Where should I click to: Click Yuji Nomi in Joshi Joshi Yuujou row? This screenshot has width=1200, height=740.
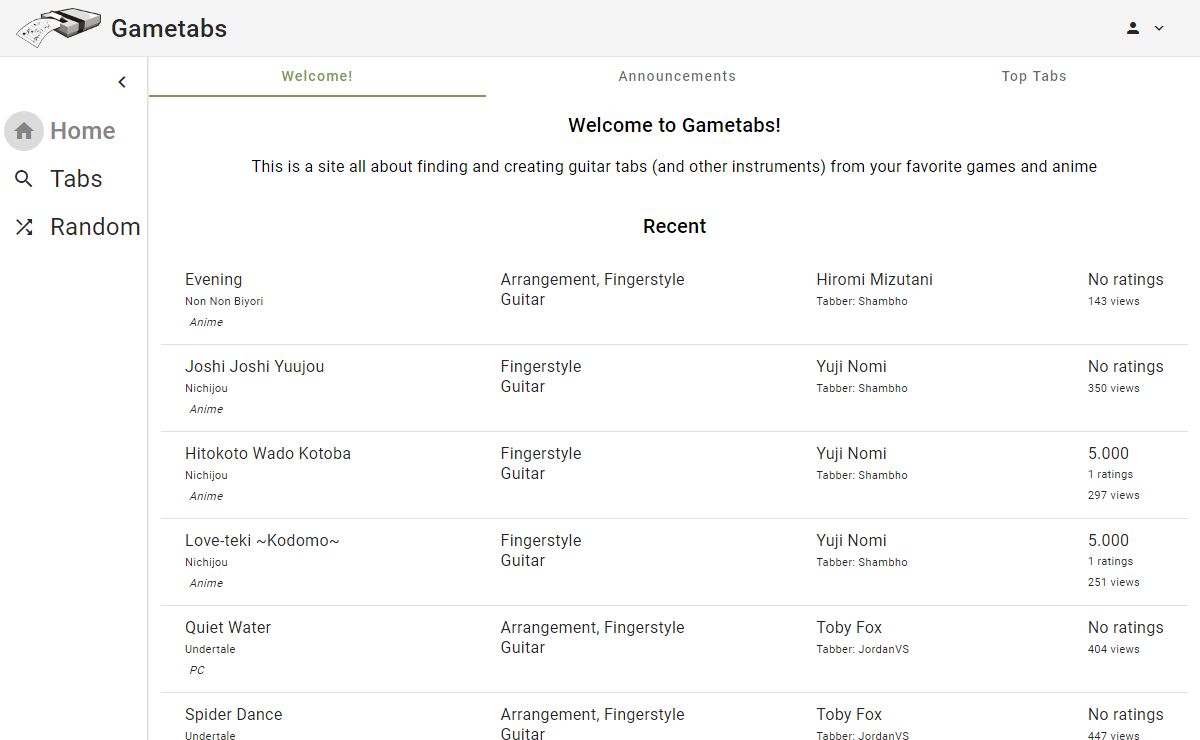pos(851,366)
